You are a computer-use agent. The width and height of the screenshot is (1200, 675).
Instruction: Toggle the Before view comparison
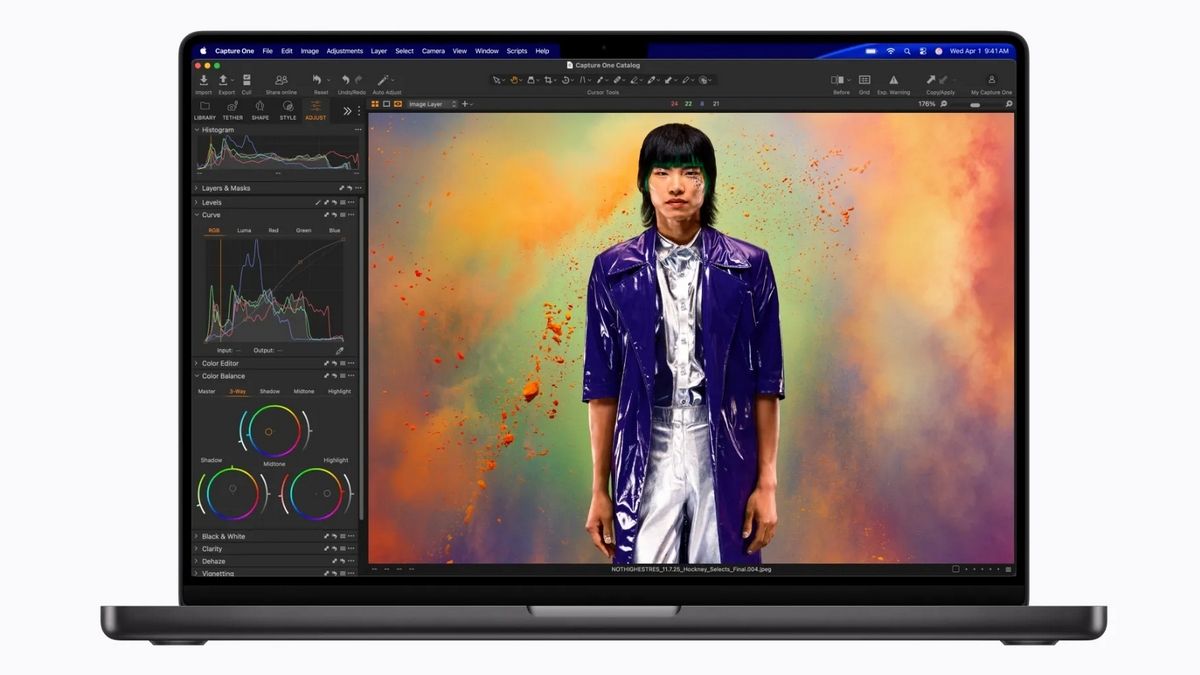point(836,78)
